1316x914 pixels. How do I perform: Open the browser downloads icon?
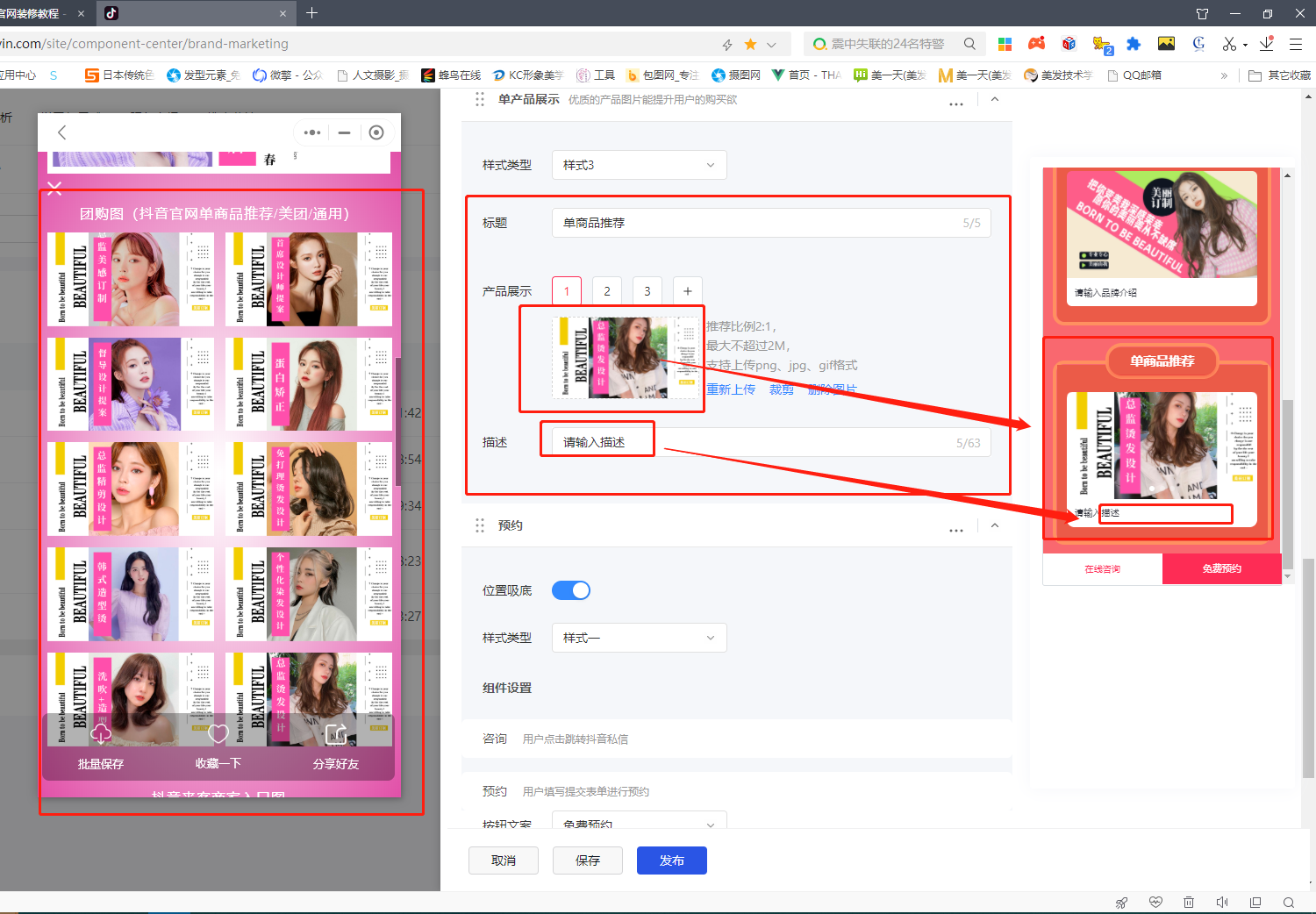pos(1266,44)
